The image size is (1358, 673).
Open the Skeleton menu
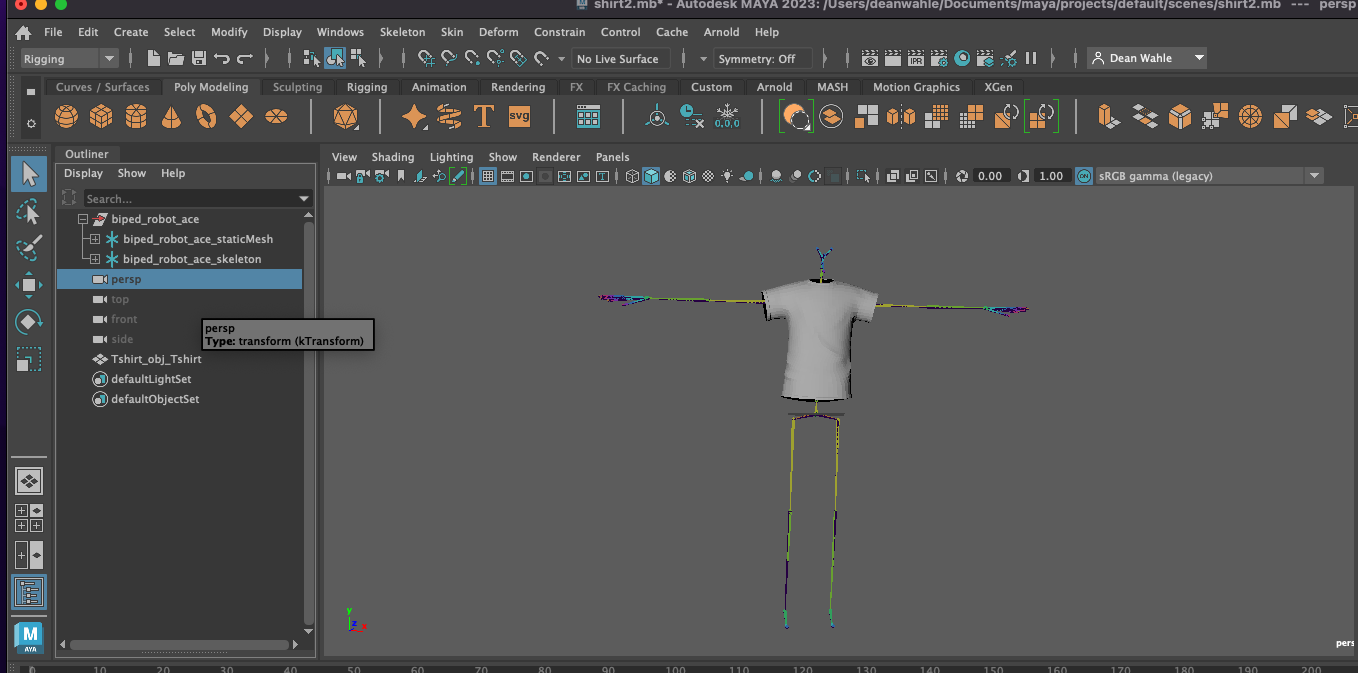coord(402,32)
